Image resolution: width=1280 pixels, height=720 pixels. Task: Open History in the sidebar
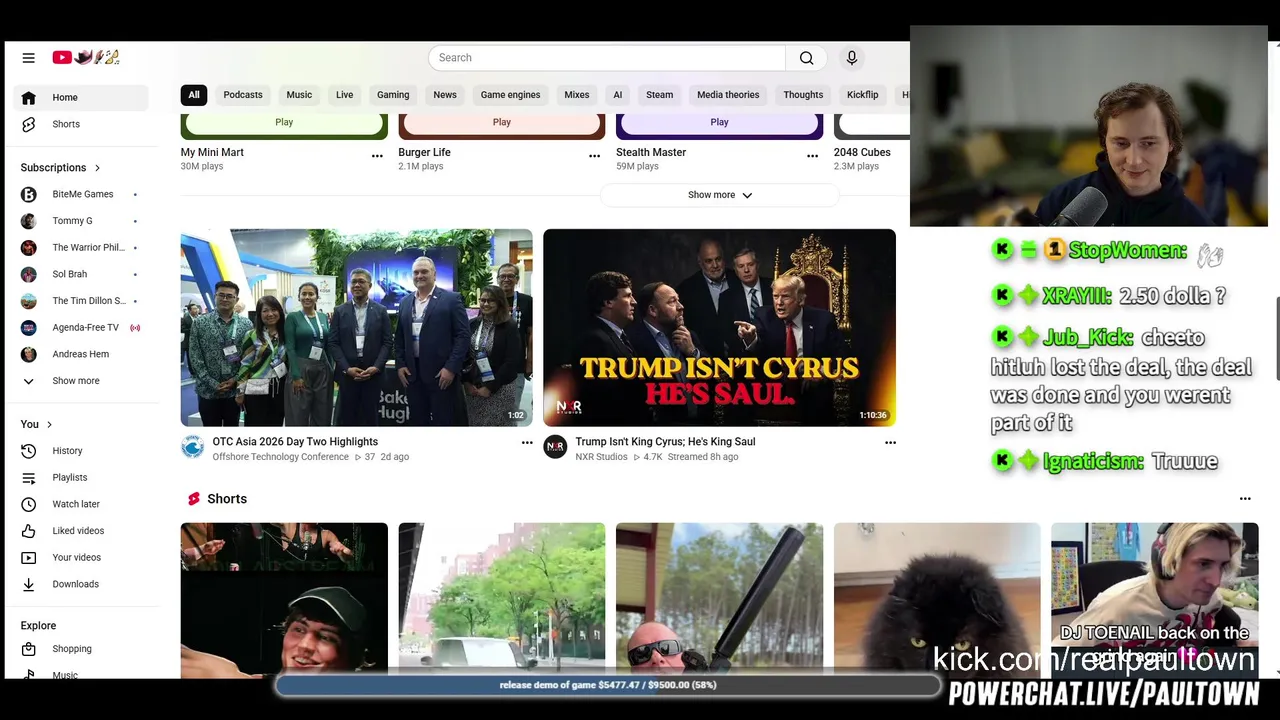(81, 451)
